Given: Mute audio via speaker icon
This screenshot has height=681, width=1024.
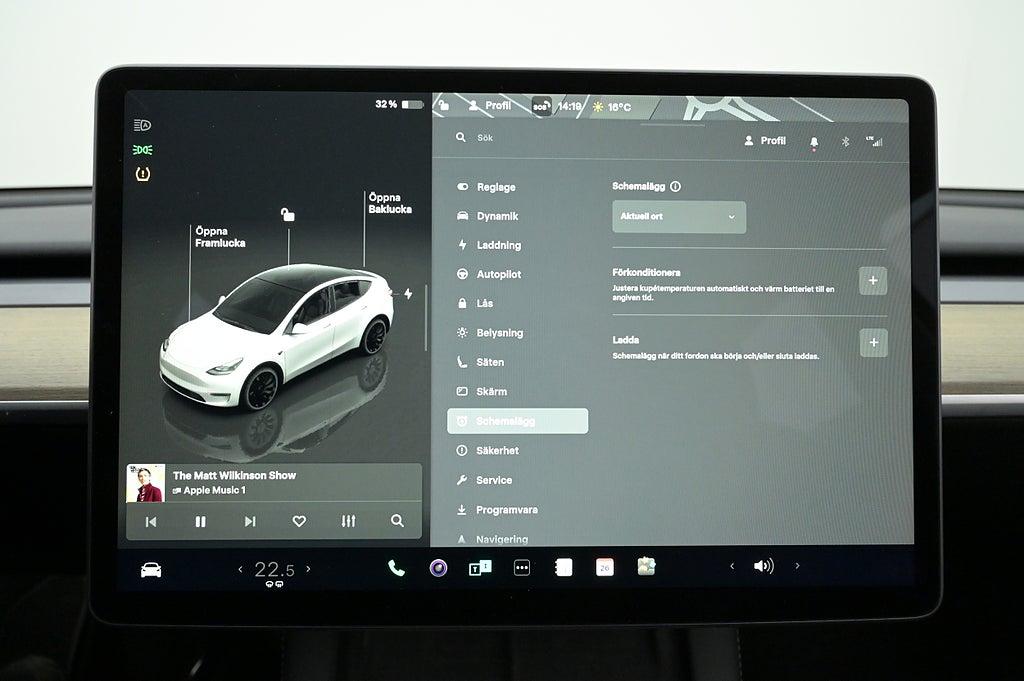Looking at the screenshot, I should pos(763,566).
